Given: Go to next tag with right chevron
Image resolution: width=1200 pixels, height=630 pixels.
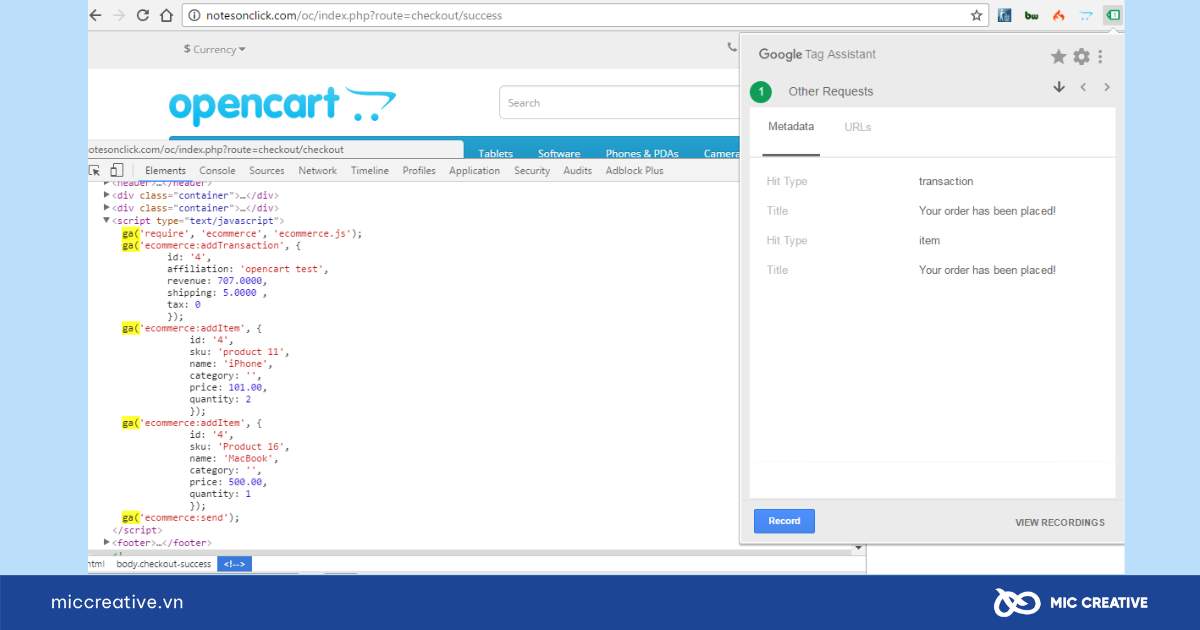Looking at the screenshot, I should tap(1107, 87).
